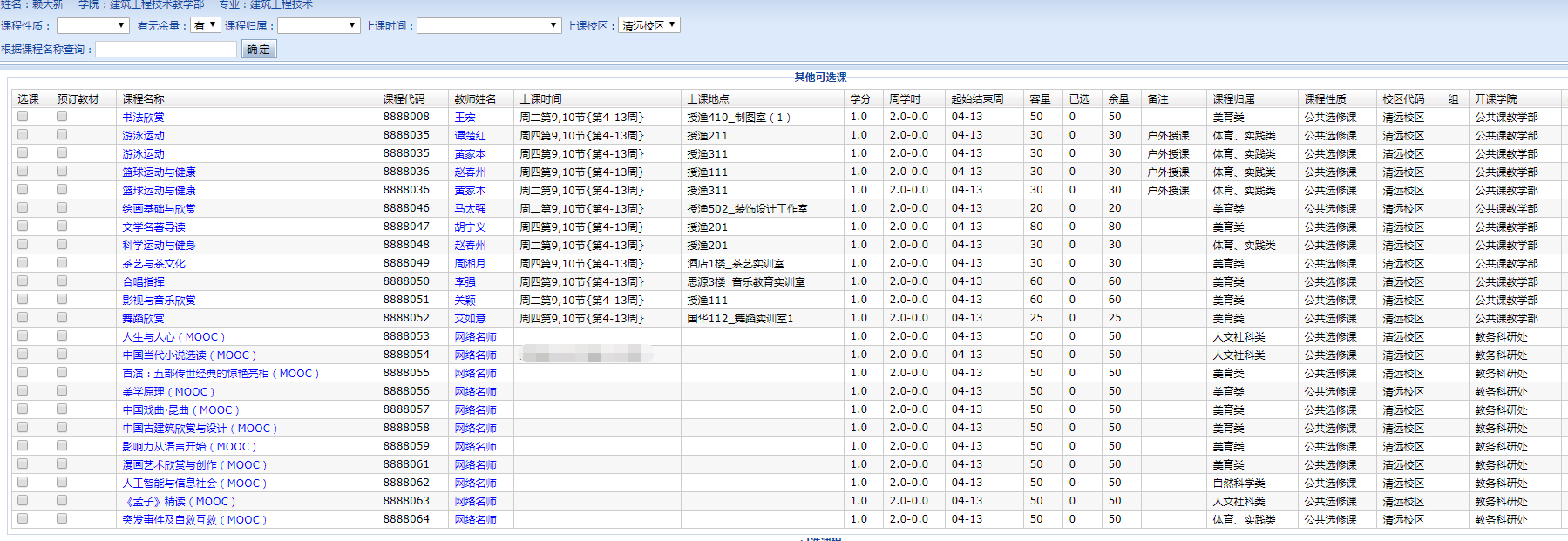Open 游泳运动 course link in 黄家本's row
Viewport: 1568px width, 541px height.
click(x=143, y=154)
